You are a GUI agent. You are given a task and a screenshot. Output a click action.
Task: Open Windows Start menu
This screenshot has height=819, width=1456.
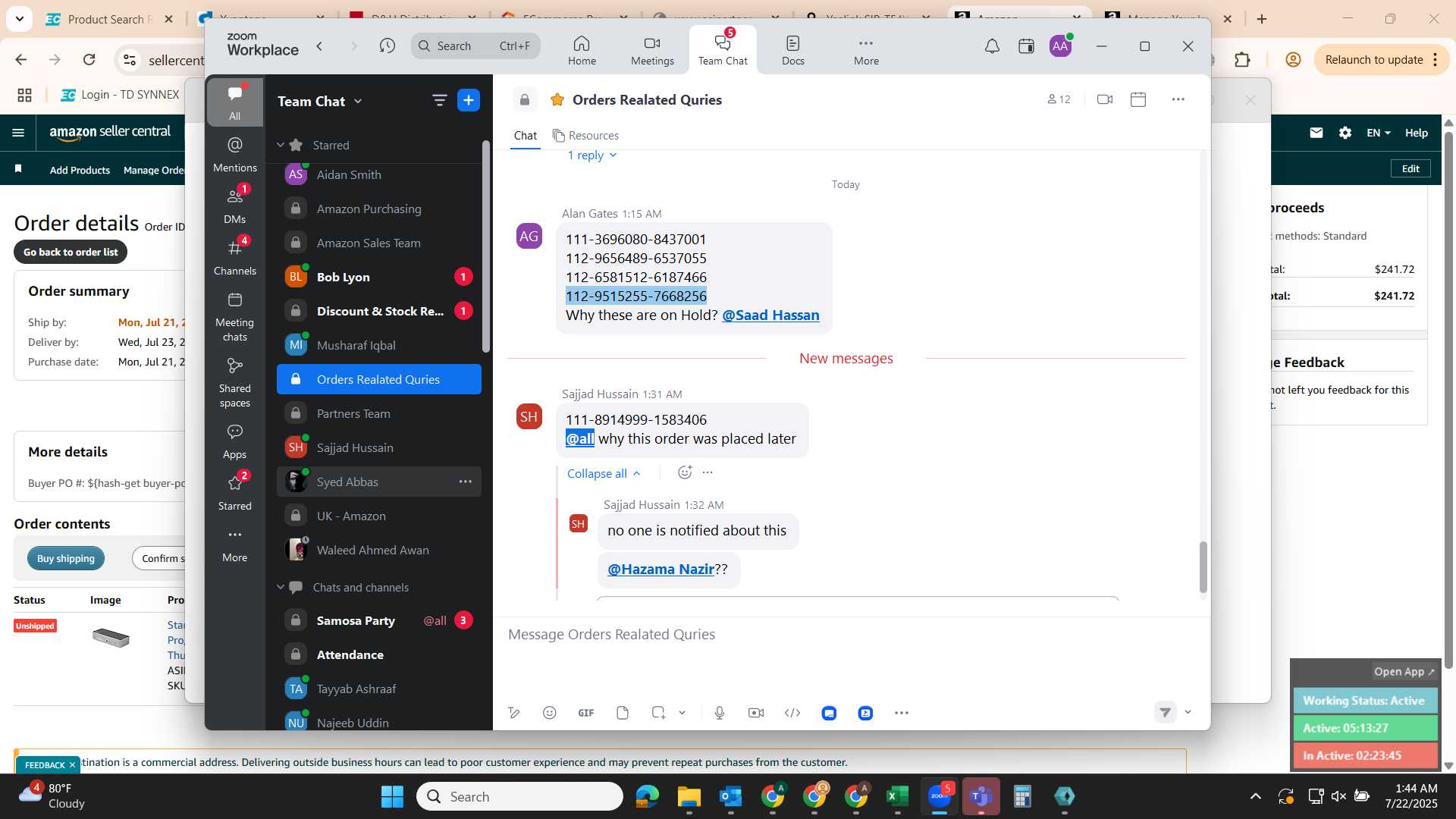coord(392,796)
